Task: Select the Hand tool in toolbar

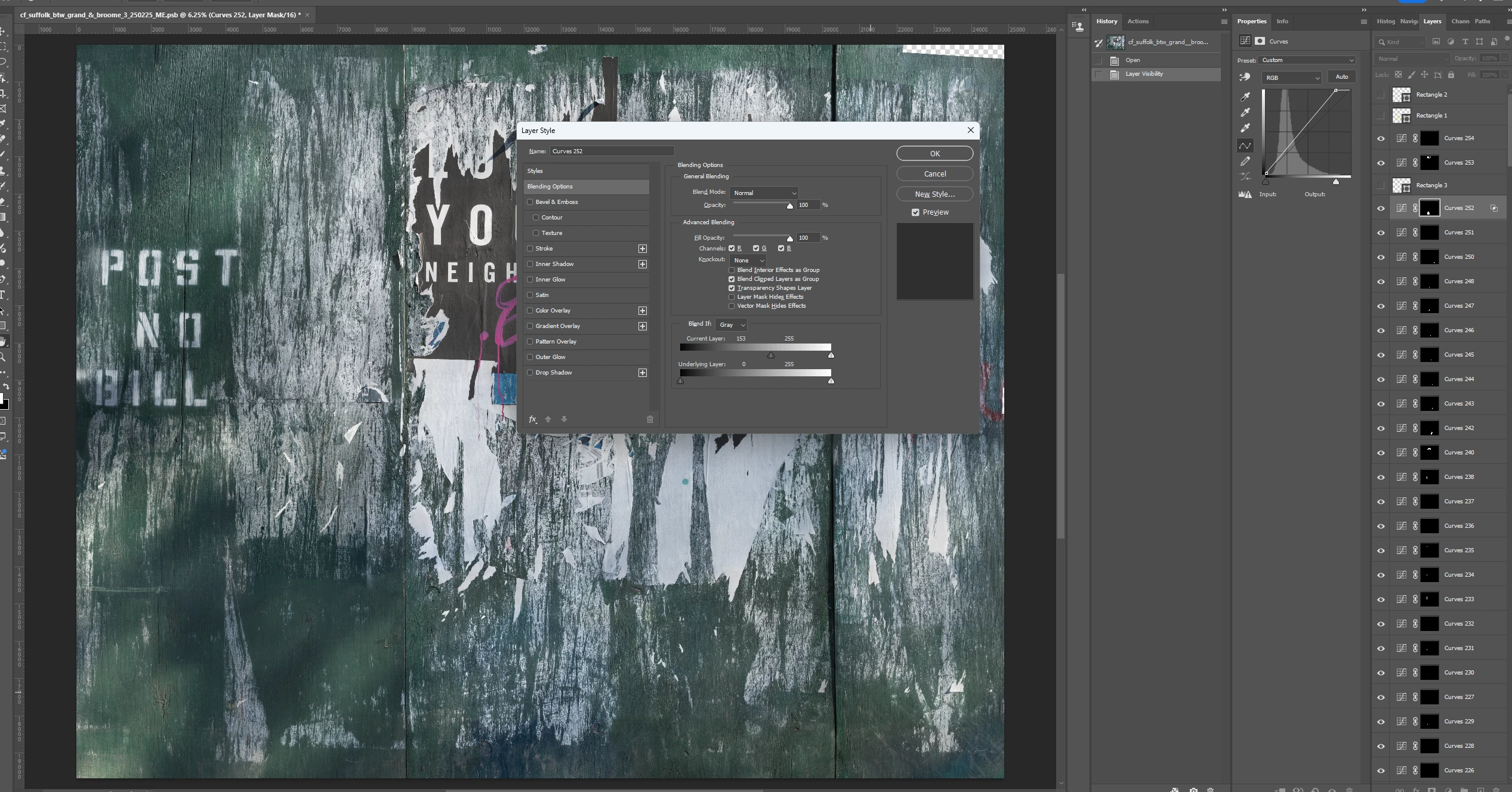Action: point(4,341)
